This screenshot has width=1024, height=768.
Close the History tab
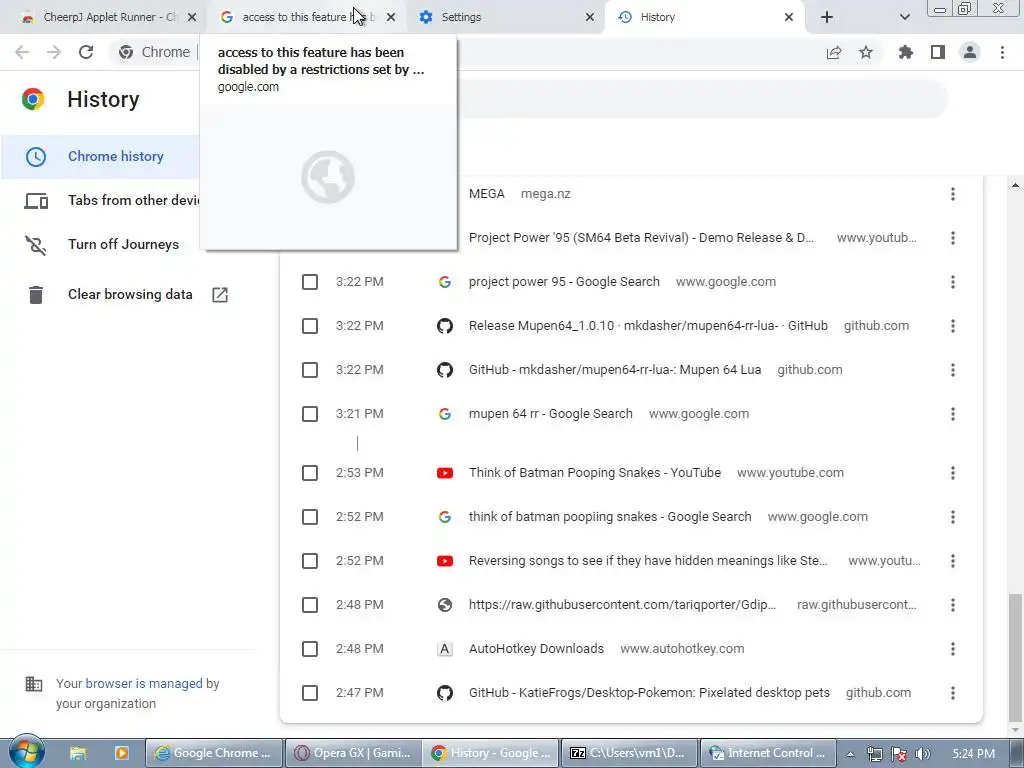tap(789, 17)
